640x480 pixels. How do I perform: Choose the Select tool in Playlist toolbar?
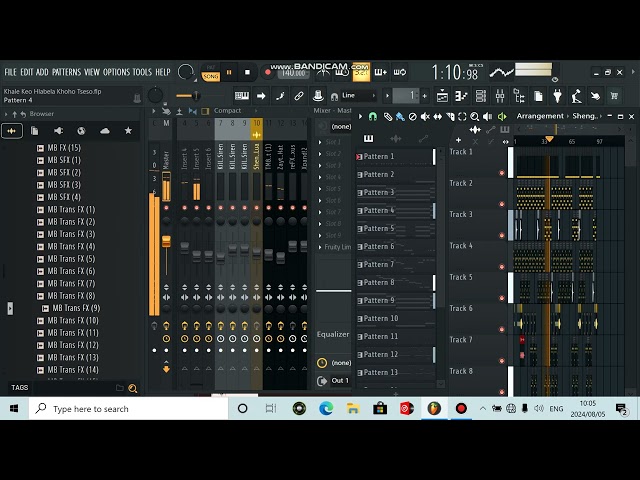[462, 117]
